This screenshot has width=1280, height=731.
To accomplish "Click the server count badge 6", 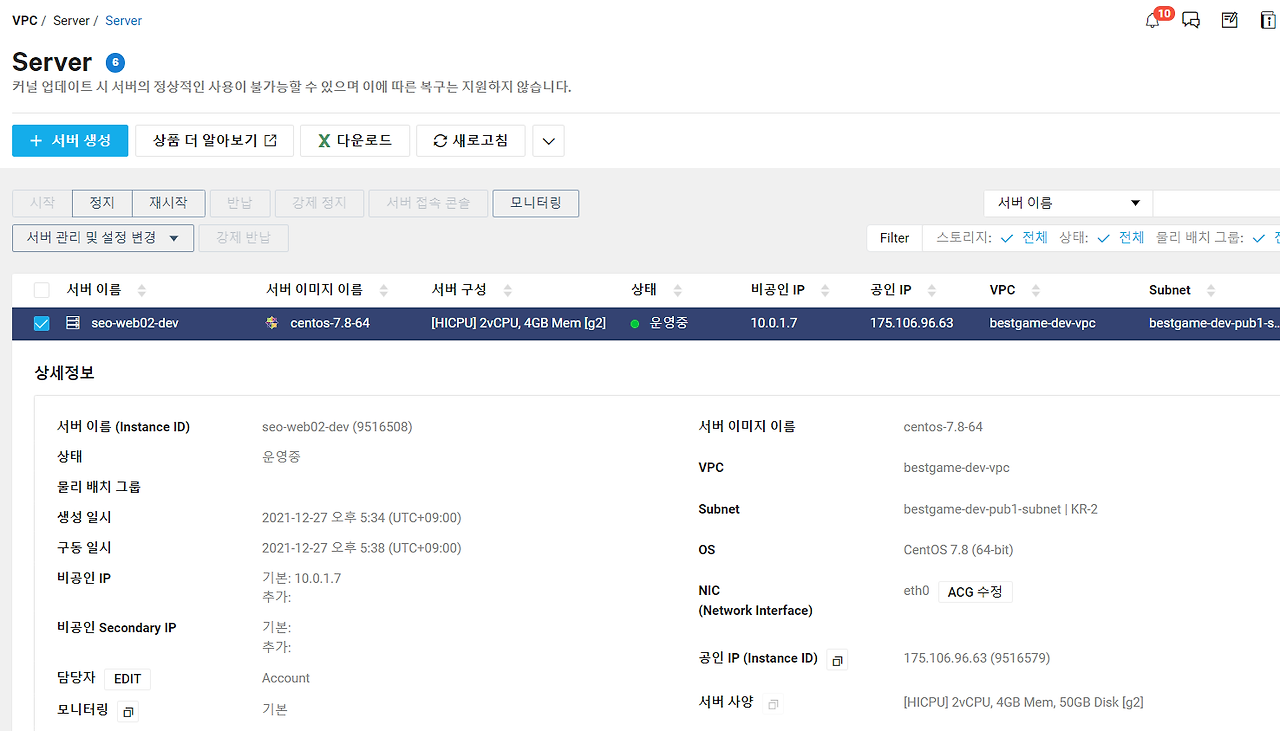I will point(115,62).
